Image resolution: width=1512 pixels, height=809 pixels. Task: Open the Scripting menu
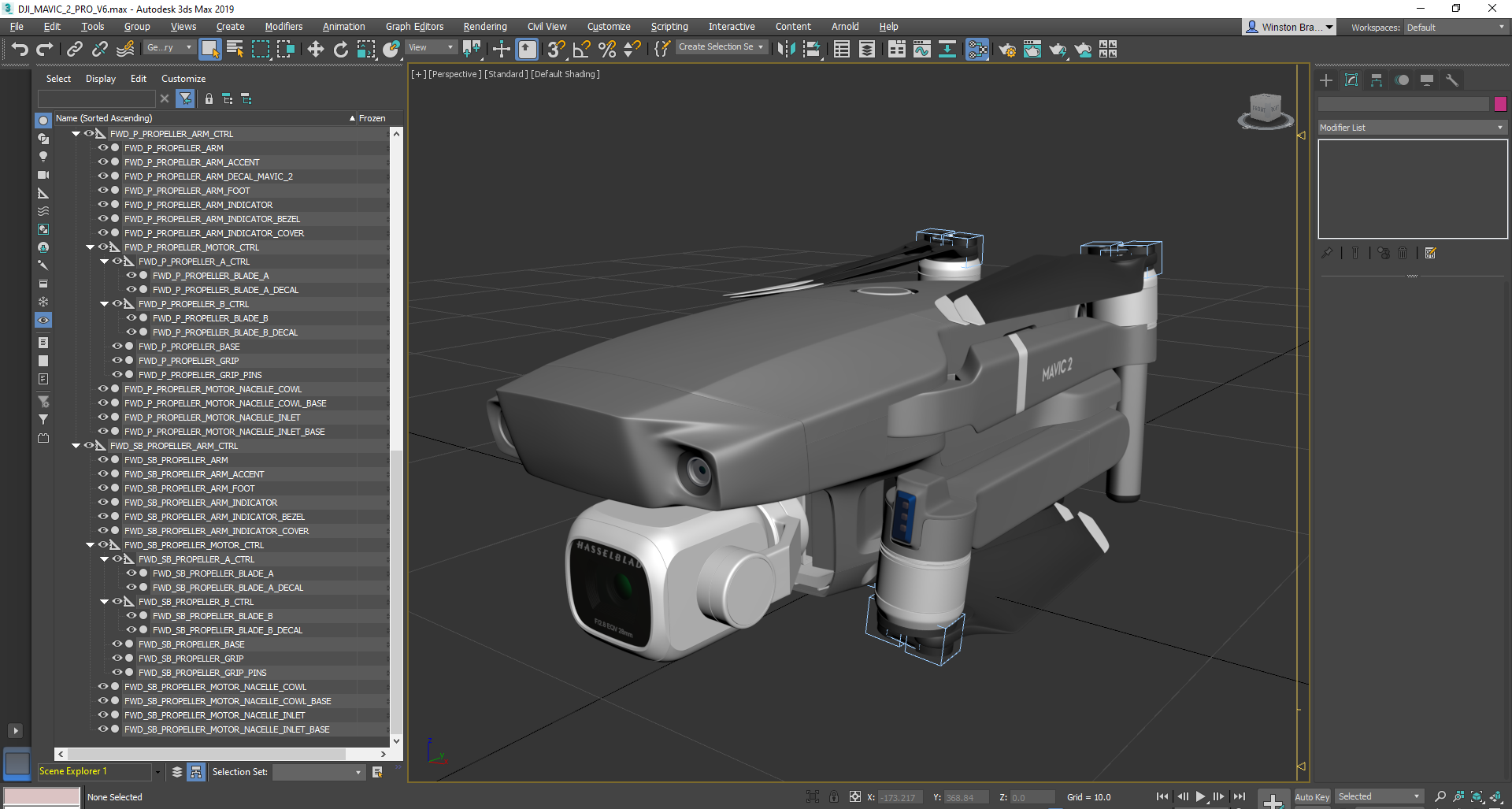click(x=669, y=27)
